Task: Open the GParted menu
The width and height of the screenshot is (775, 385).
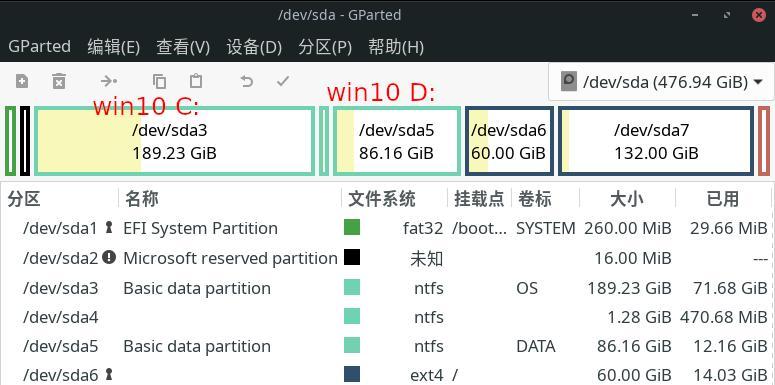Action: pyautogui.click(x=40, y=47)
